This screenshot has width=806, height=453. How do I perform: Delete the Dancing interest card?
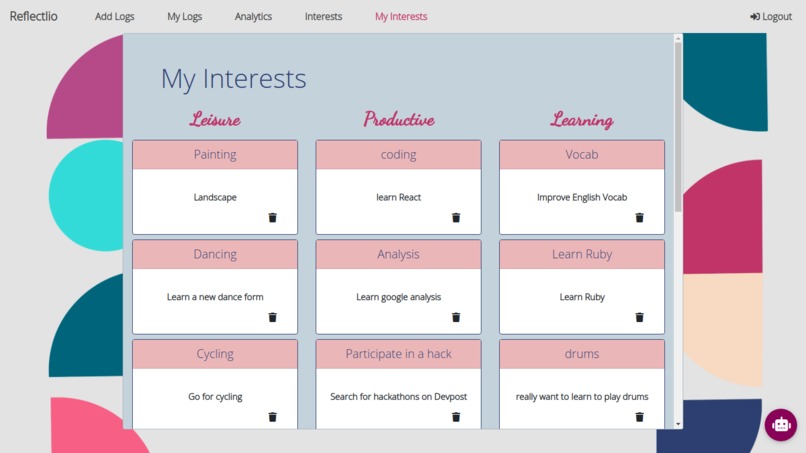(272, 317)
